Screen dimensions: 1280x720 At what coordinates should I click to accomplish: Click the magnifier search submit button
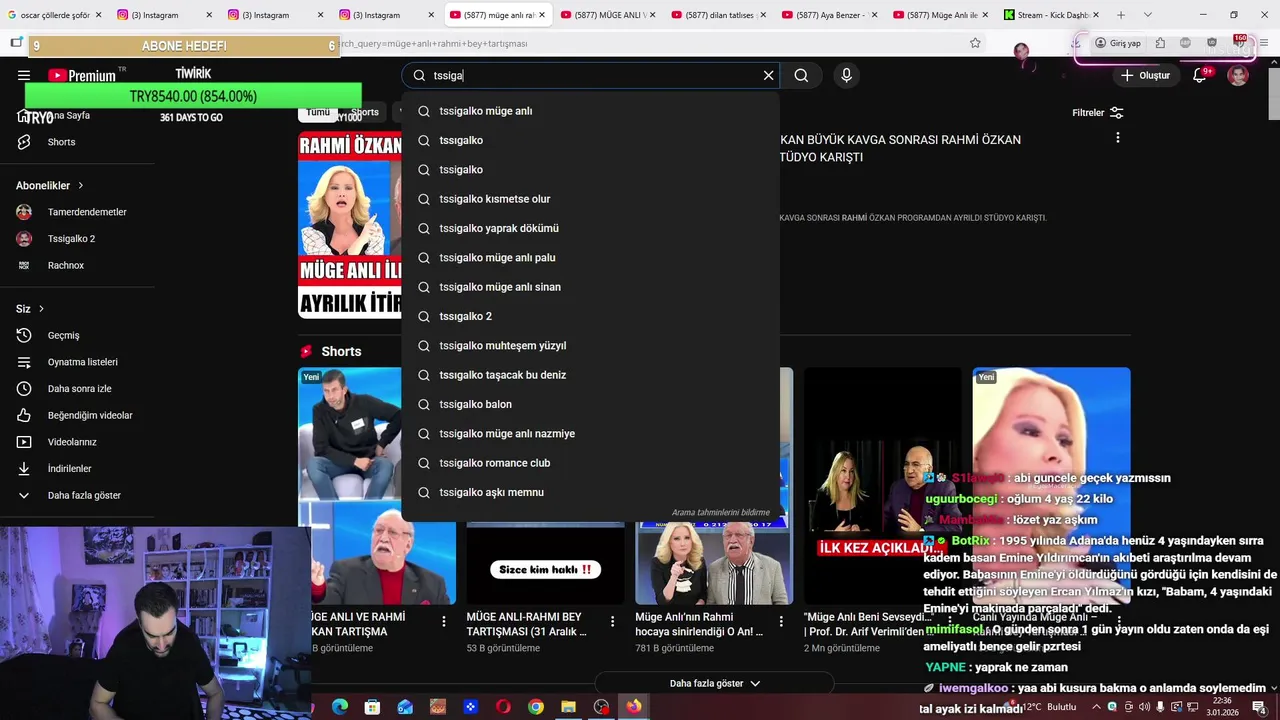(x=801, y=75)
